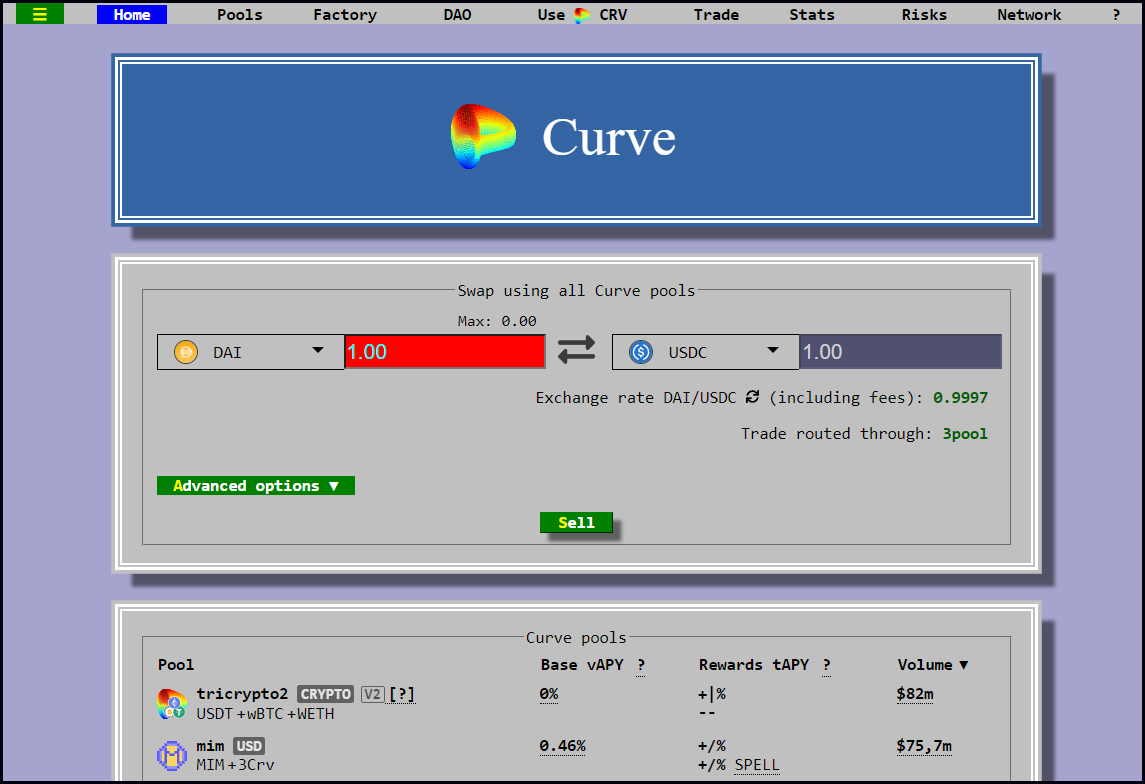Screen dimensions: 1145x784
Task: Click the 0.9997 exchange rate value
Action: pos(960,398)
